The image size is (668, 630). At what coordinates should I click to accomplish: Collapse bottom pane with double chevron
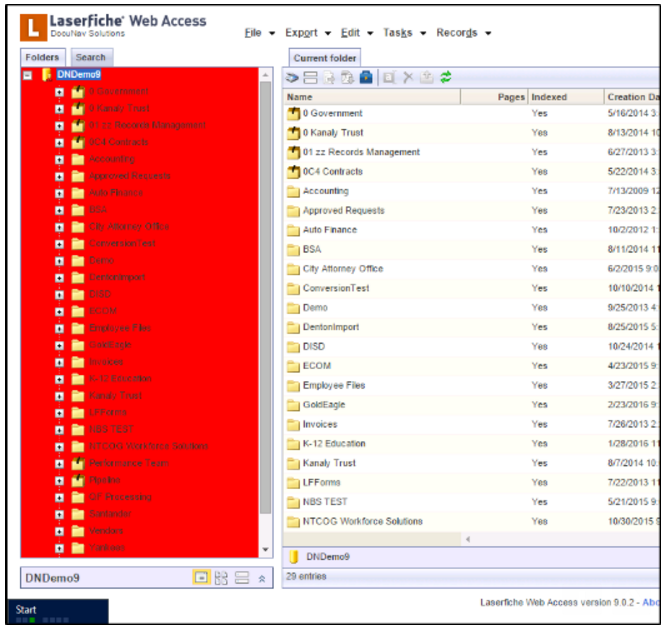(x=262, y=578)
